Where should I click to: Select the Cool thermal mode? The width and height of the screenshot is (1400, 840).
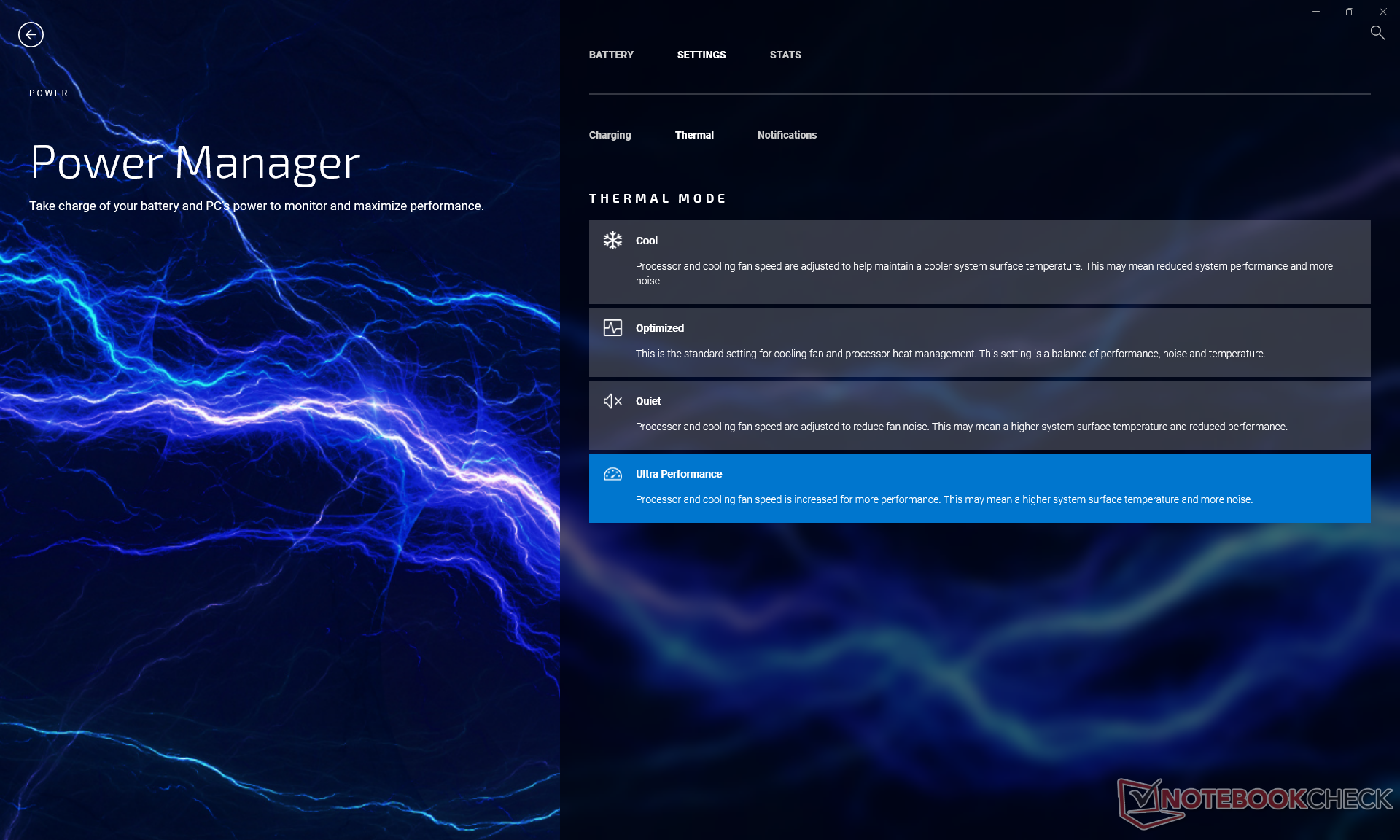click(x=979, y=262)
